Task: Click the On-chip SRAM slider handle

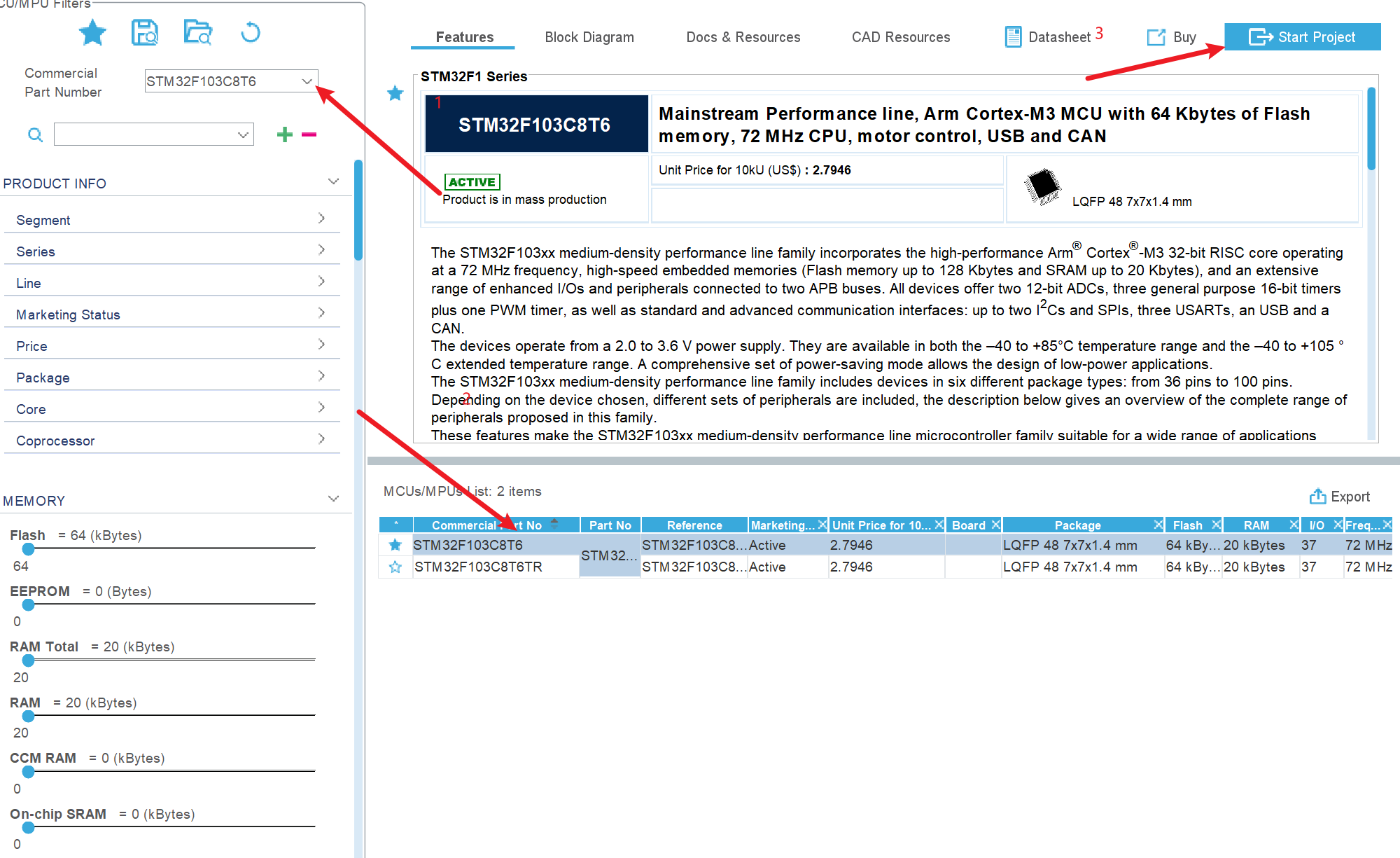Action: (28, 827)
